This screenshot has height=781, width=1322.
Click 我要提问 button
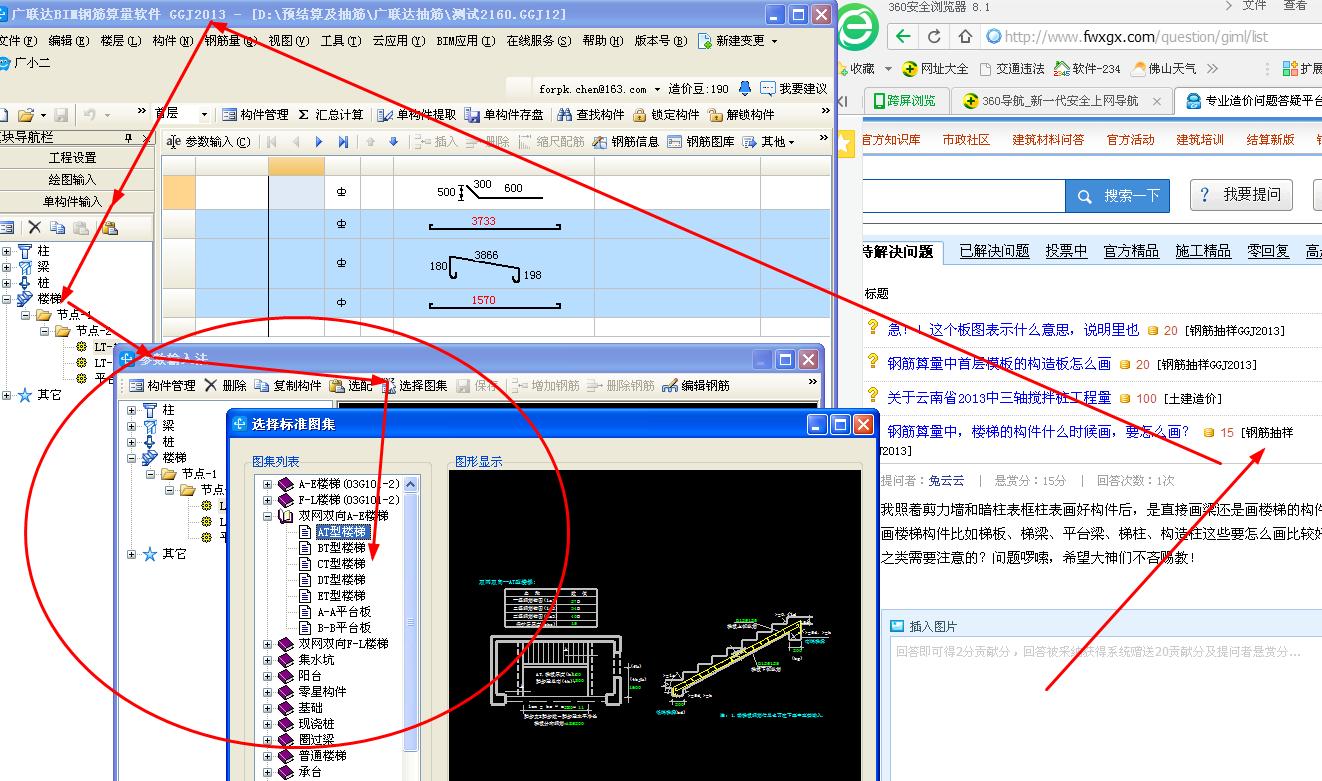tap(1241, 195)
